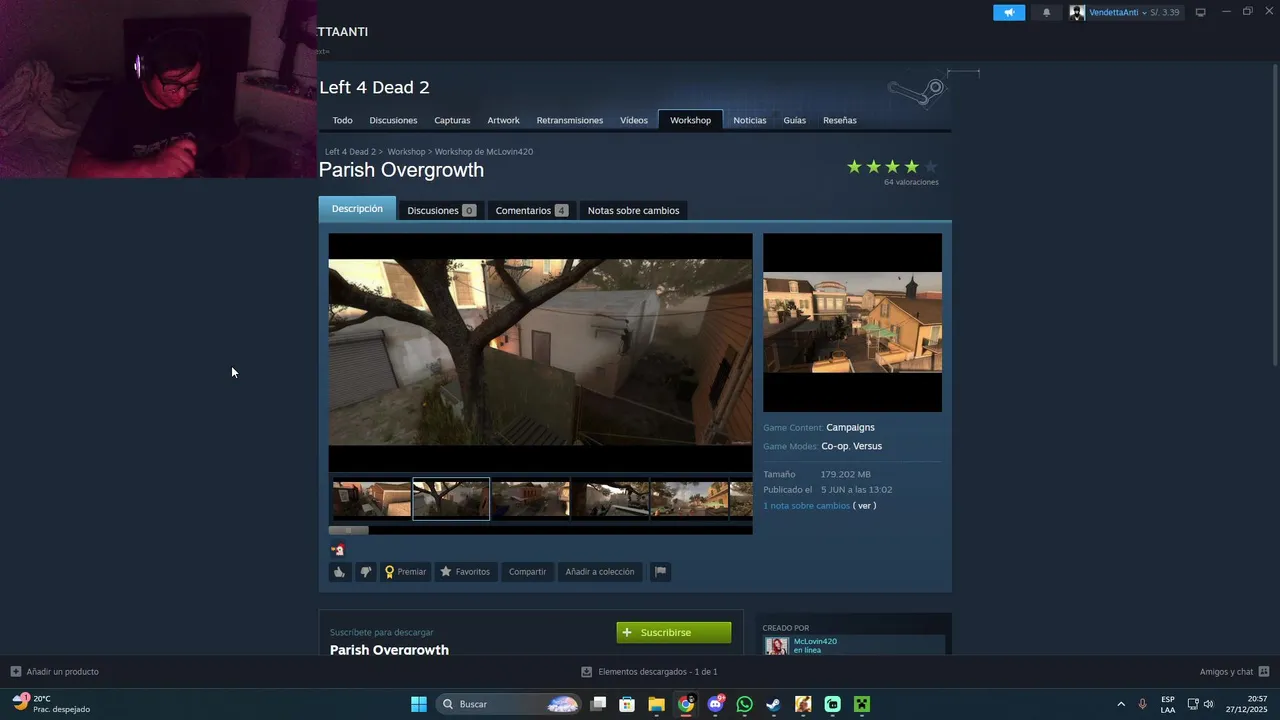Image resolution: width=1280 pixels, height=720 pixels.
Task: Open Chrome from taskbar
Action: pos(686,704)
